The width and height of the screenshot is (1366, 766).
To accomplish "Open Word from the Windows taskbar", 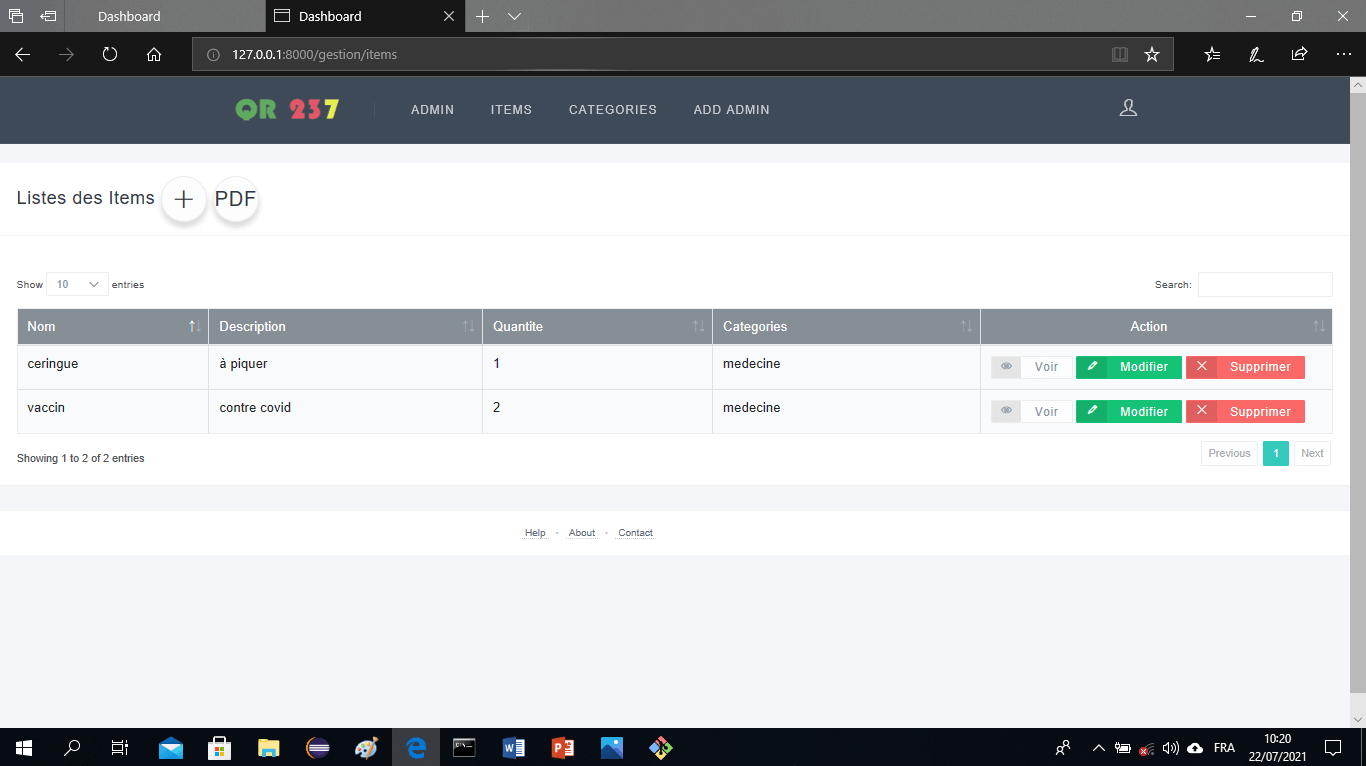I will (x=514, y=747).
